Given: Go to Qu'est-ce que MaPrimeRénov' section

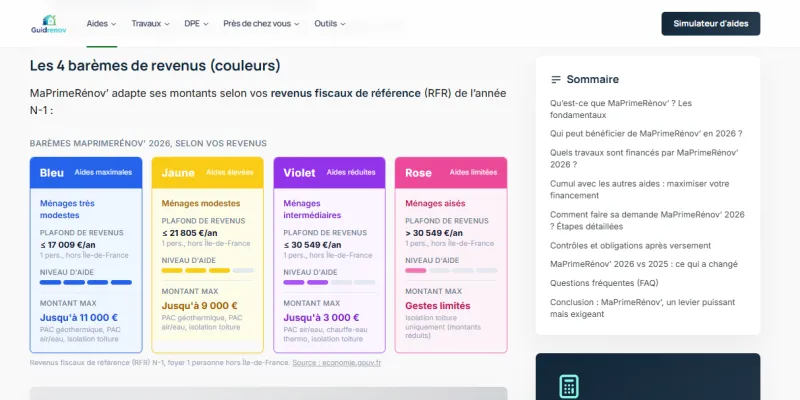Looking at the screenshot, I should coord(621,109).
